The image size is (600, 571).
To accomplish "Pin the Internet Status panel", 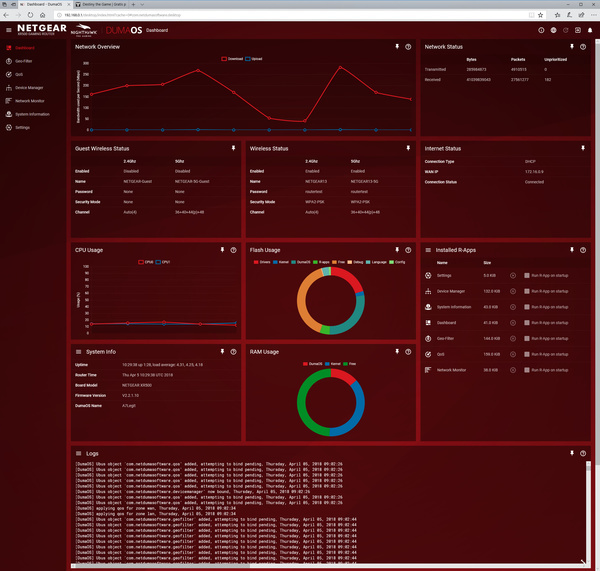I will tap(583, 148).
